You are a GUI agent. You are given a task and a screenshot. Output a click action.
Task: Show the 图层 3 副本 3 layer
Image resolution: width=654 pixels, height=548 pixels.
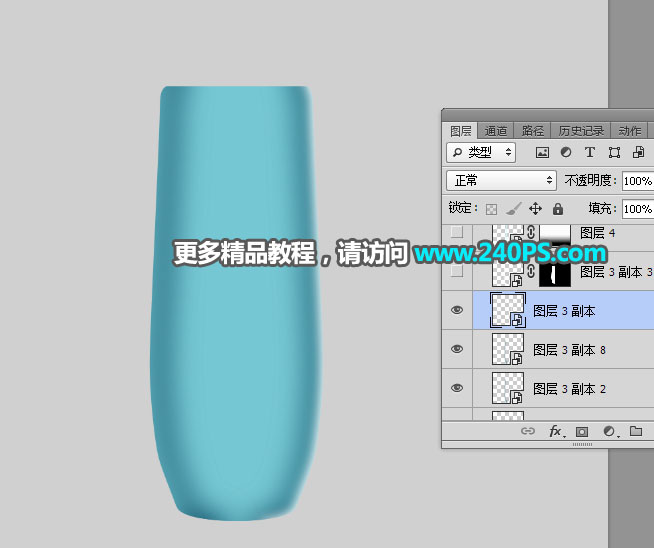pyautogui.click(x=457, y=271)
